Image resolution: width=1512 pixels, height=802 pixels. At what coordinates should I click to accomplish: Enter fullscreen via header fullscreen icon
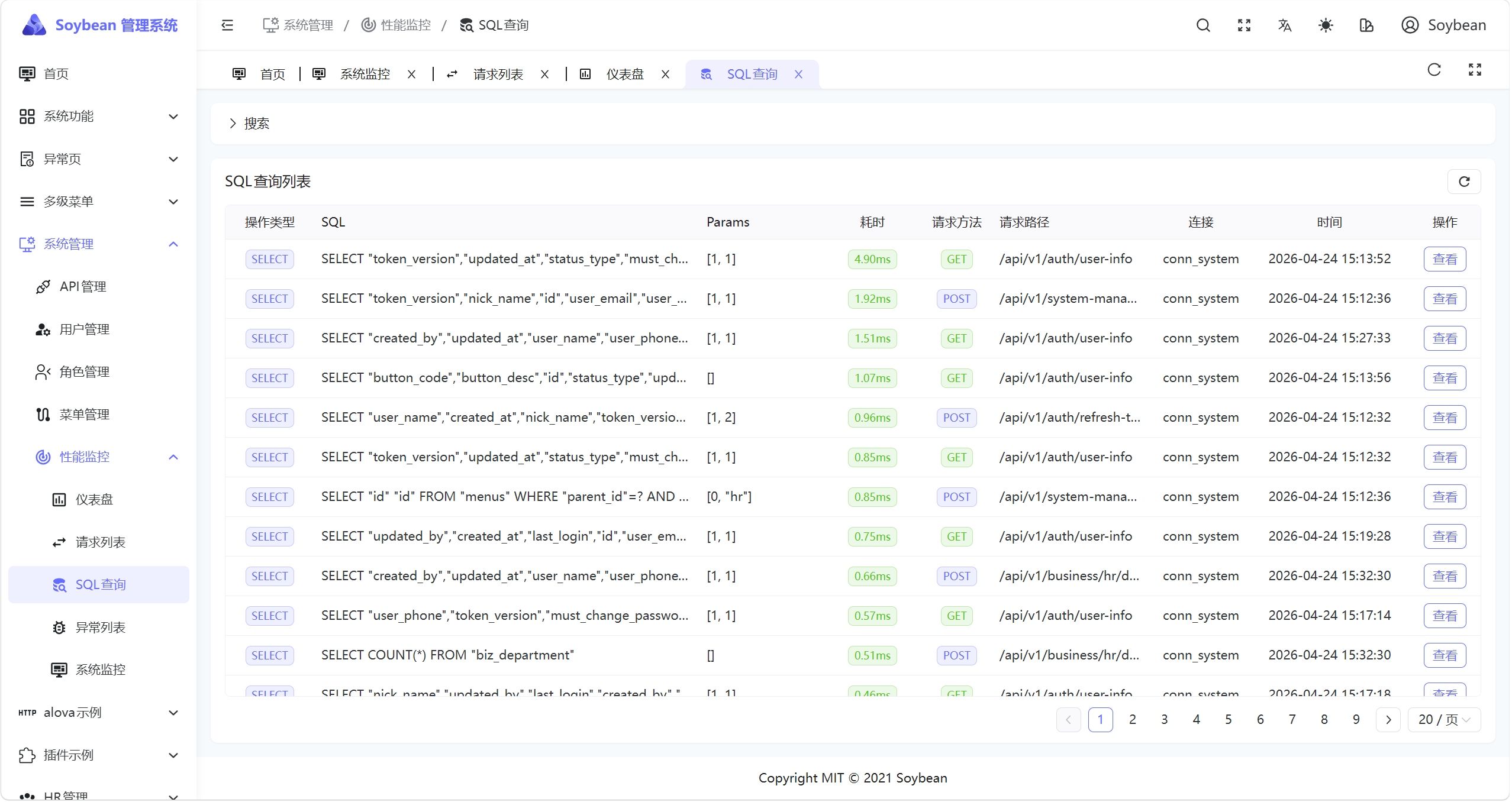point(1244,25)
